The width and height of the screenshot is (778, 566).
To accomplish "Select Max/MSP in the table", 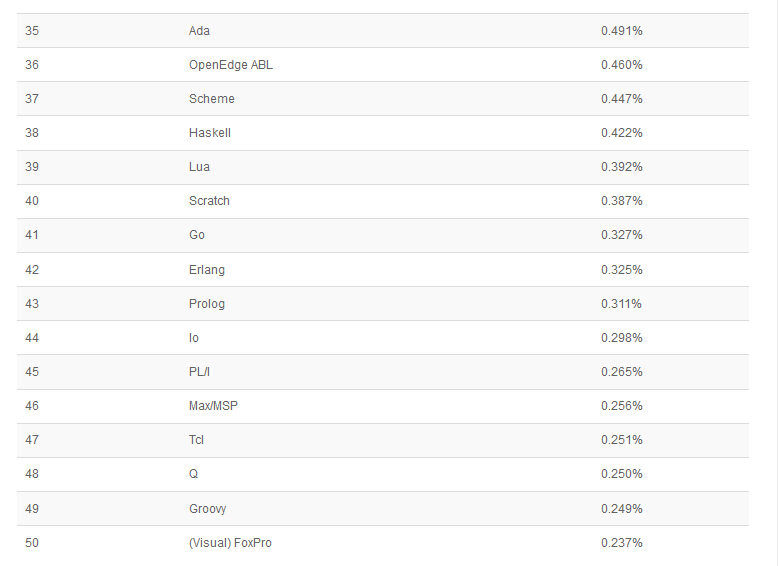I will (x=213, y=406).
